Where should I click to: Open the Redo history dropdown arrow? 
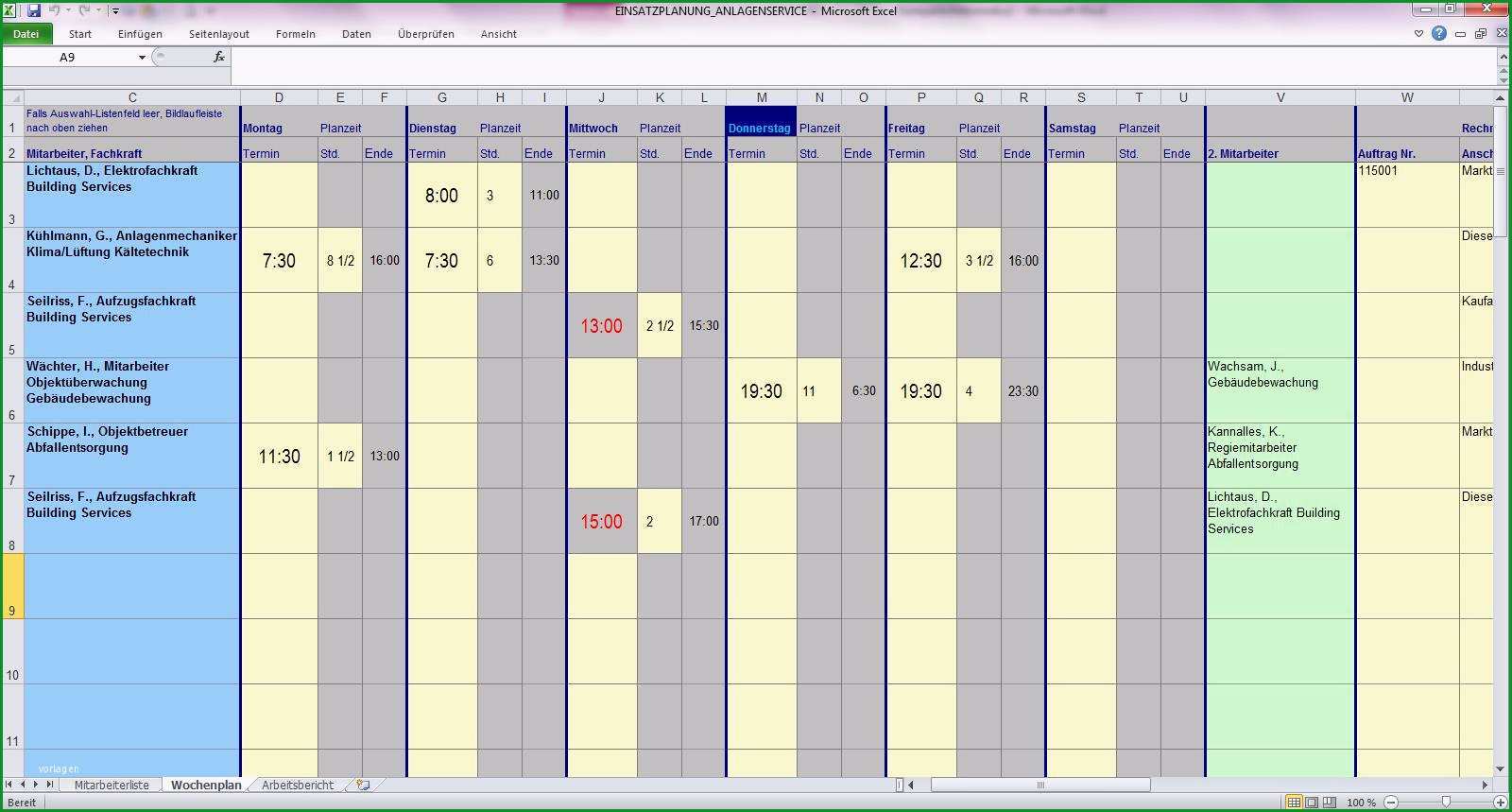(x=98, y=11)
